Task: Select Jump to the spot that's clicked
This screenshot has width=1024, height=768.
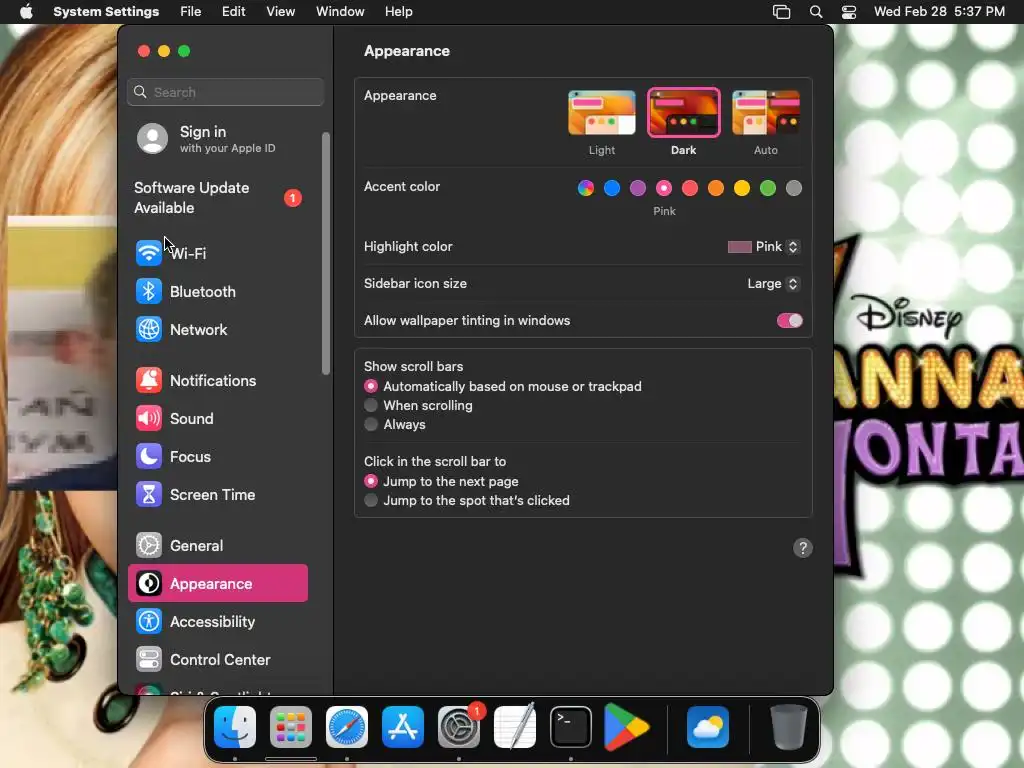Action: point(371,500)
